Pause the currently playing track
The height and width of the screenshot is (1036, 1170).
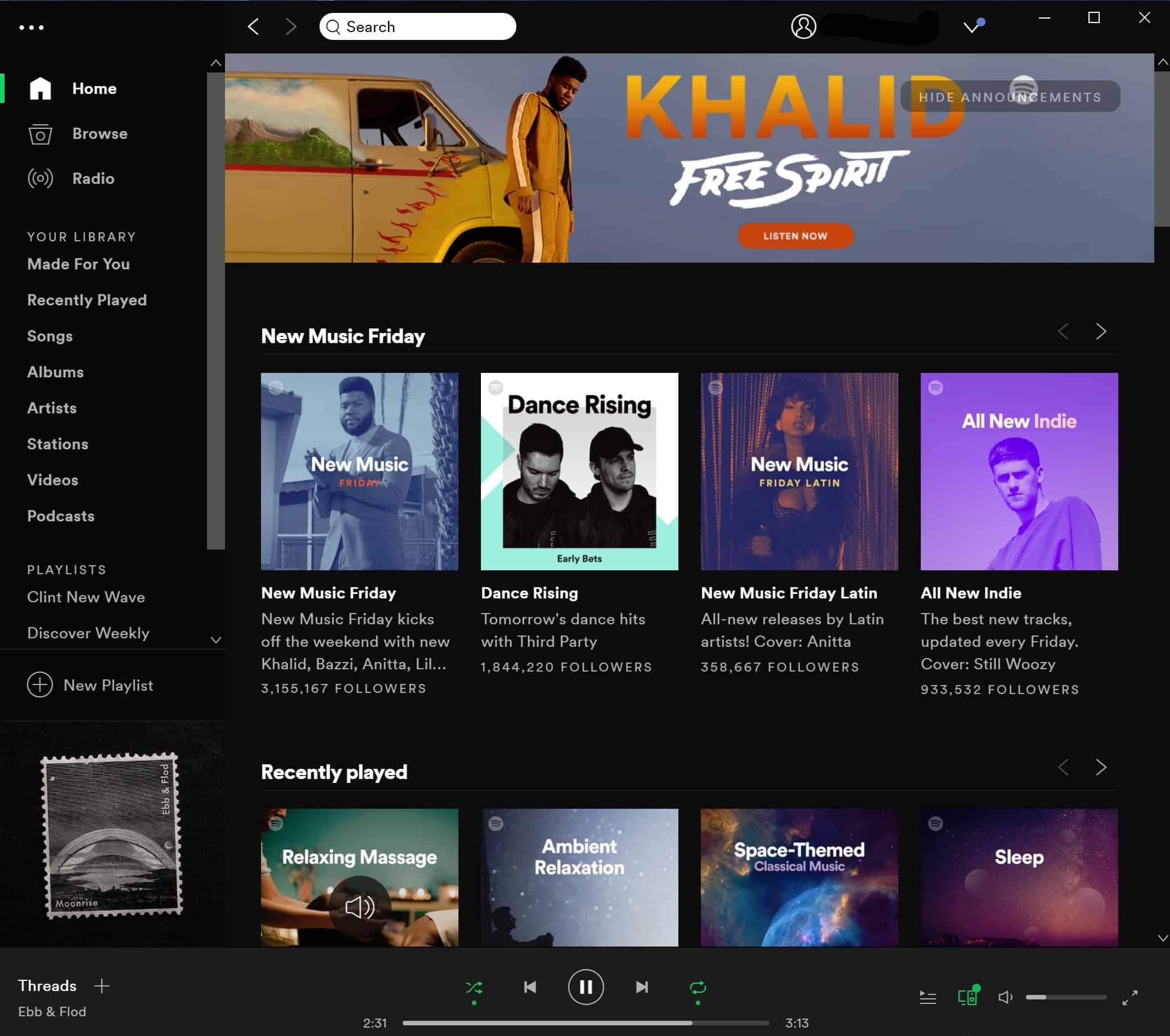click(585, 987)
